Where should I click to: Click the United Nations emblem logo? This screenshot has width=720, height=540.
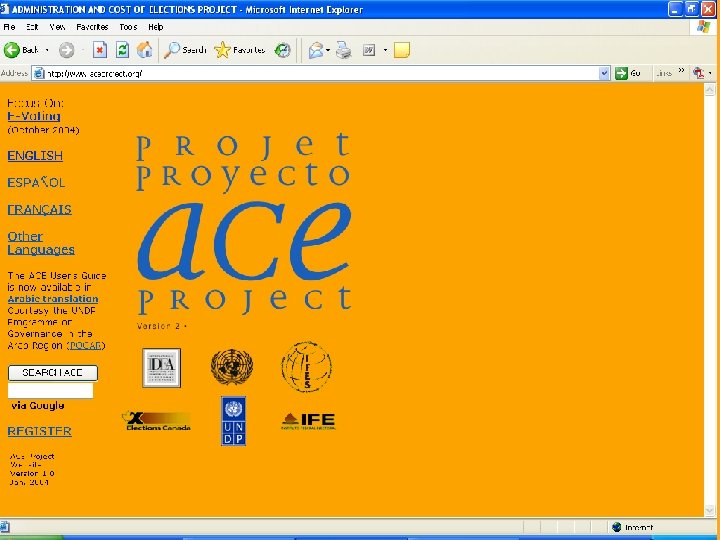point(231,366)
